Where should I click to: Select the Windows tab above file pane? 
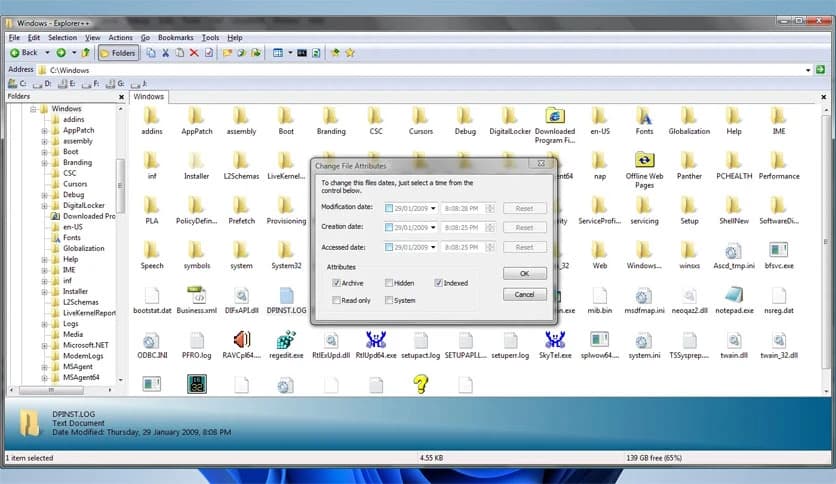[x=149, y=97]
